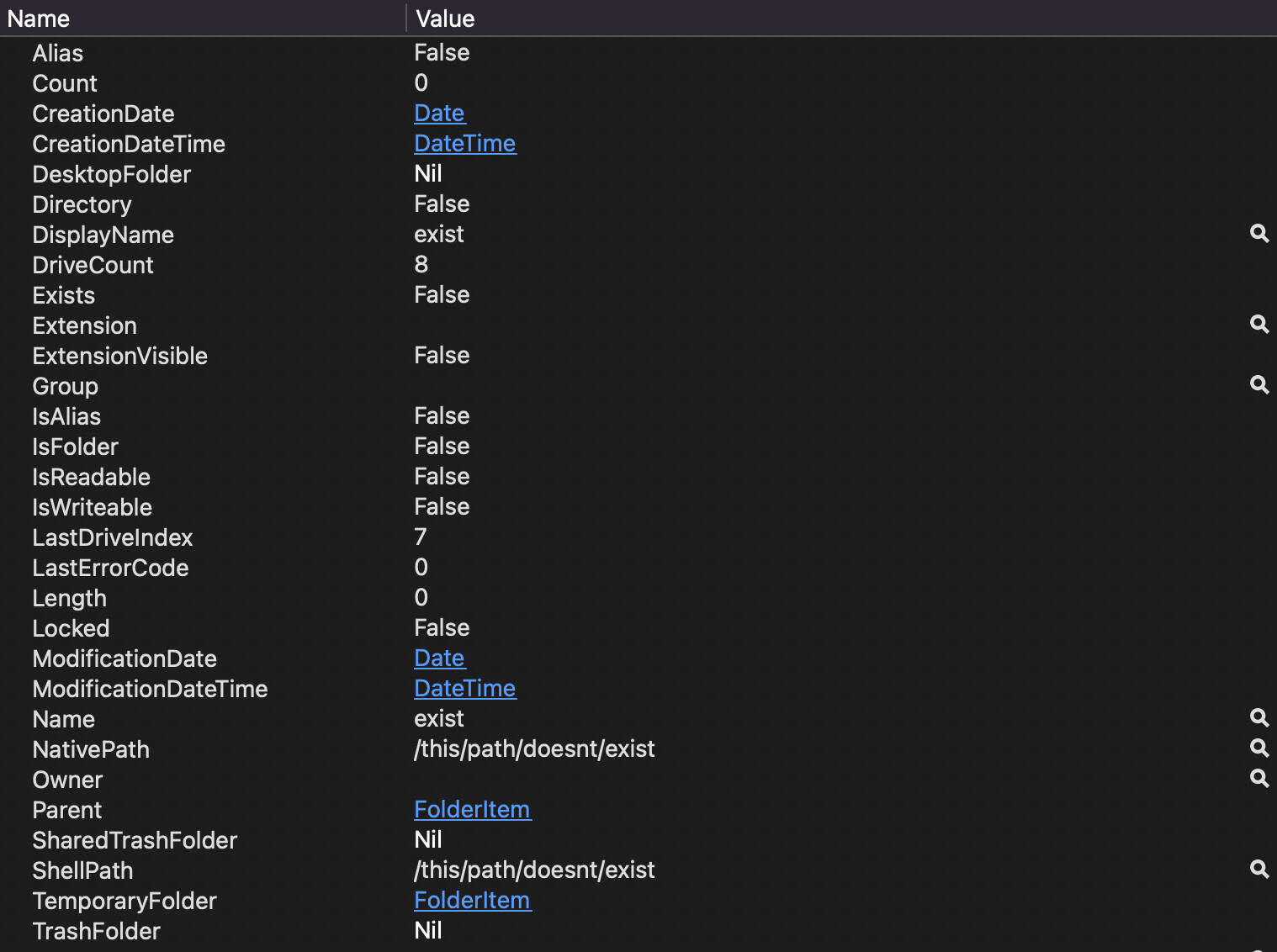Viewport: 1277px width, 952px height.
Task: Select the LastErrorCode property row
Action: [638, 568]
